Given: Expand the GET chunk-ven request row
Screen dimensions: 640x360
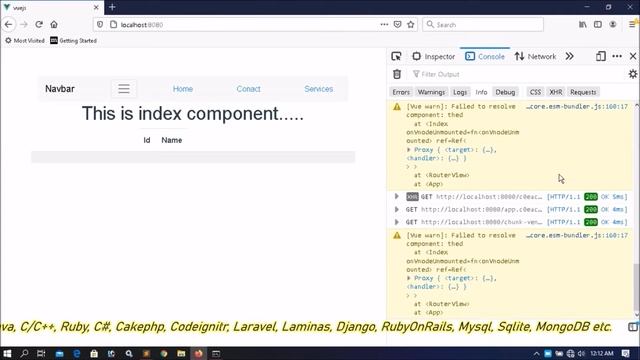Looking at the screenshot, I should coord(396,222).
